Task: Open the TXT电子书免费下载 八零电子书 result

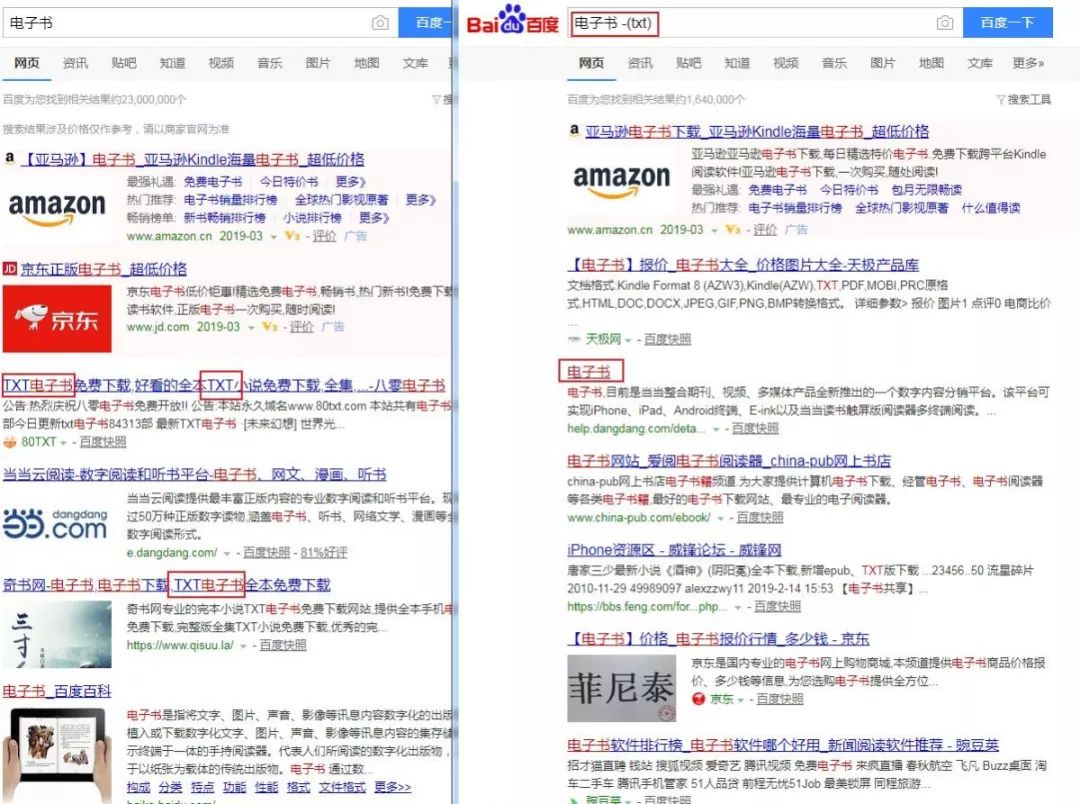Action: [224, 385]
